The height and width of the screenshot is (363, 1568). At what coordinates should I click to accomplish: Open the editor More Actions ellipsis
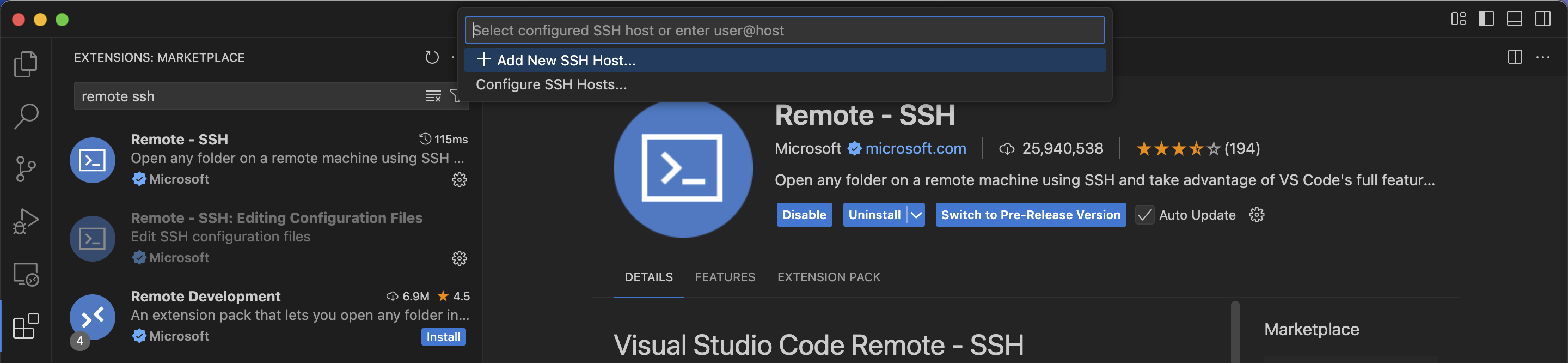pos(1543,57)
